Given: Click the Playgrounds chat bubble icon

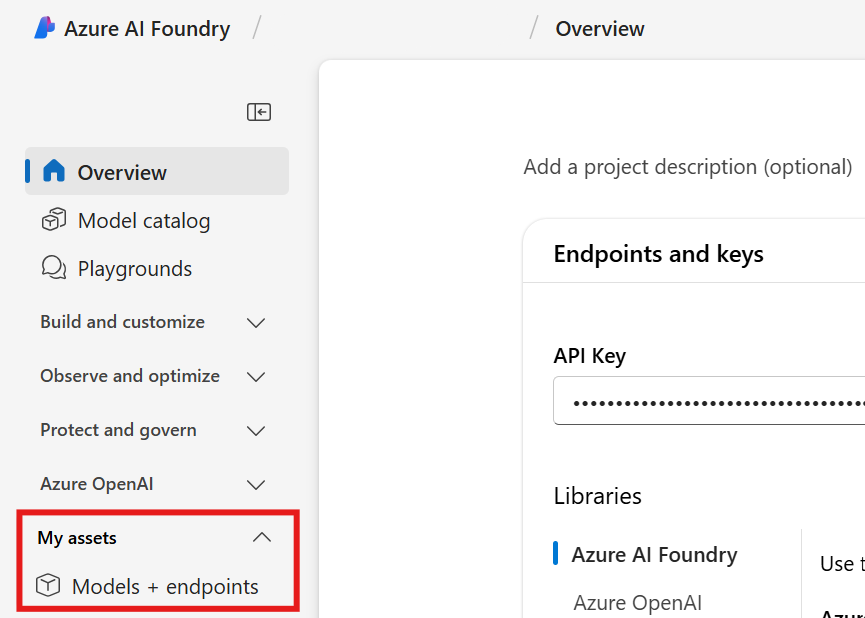Looking at the screenshot, I should tap(53, 268).
